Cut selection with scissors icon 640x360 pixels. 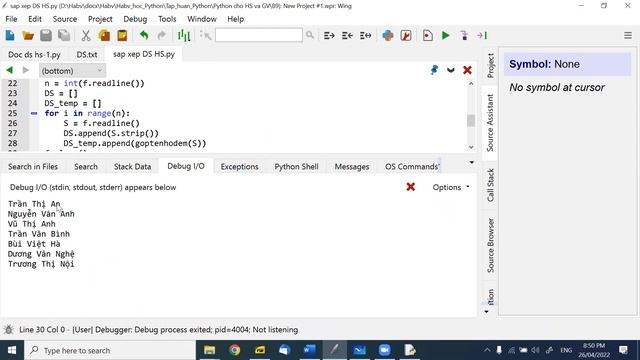pyautogui.click(x=85, y=36)
